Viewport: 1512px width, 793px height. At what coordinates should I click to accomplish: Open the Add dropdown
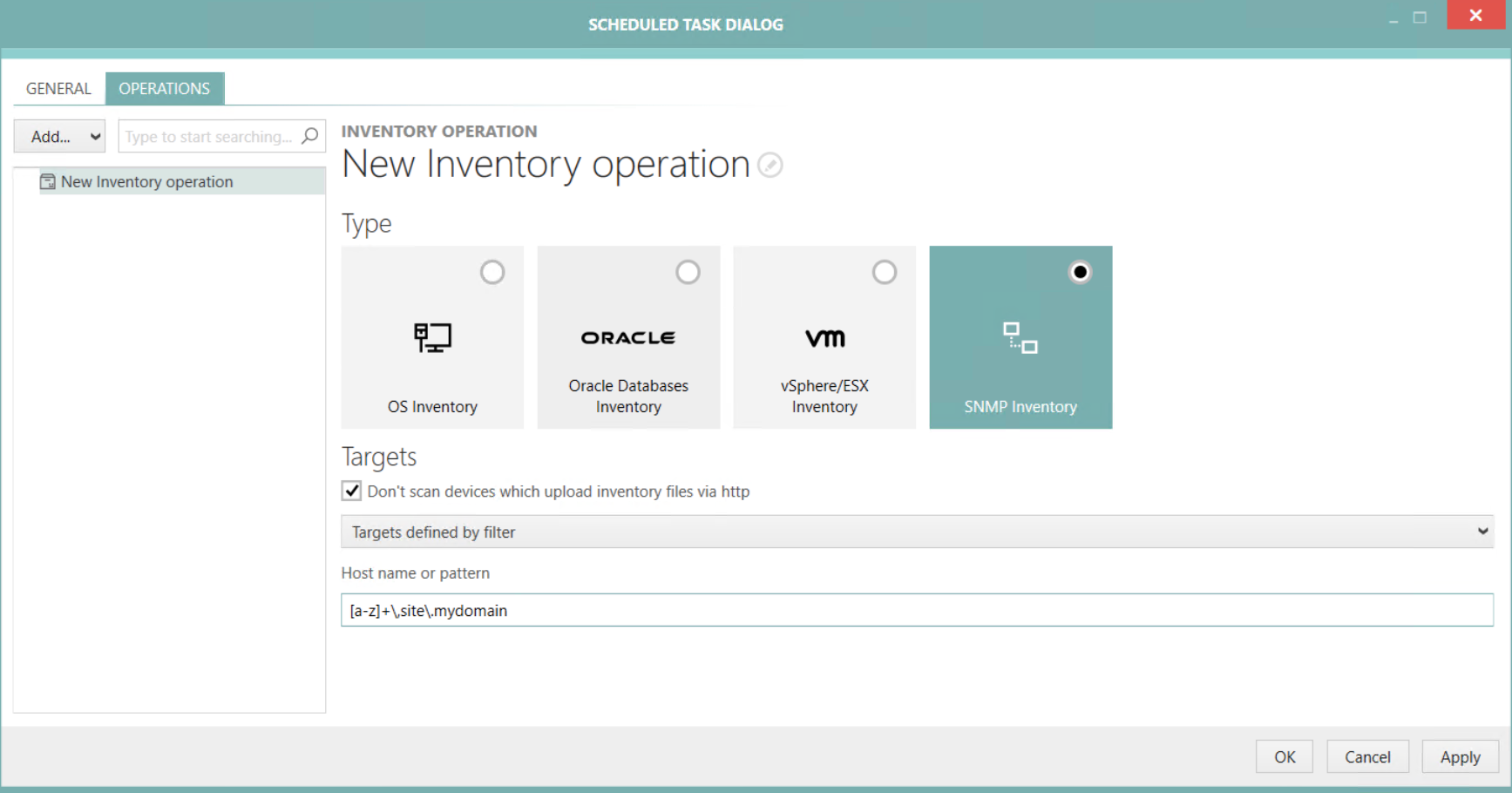tap(58, 136)
